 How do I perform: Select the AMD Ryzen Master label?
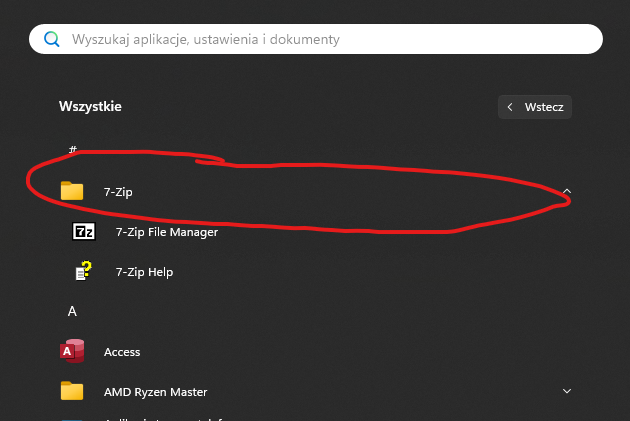click(155, 392)
